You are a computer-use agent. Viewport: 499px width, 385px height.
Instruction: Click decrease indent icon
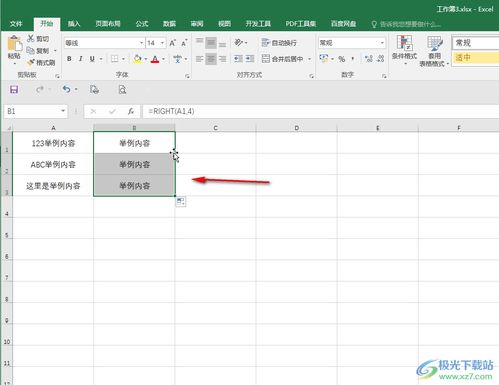(x=238, y=59)
